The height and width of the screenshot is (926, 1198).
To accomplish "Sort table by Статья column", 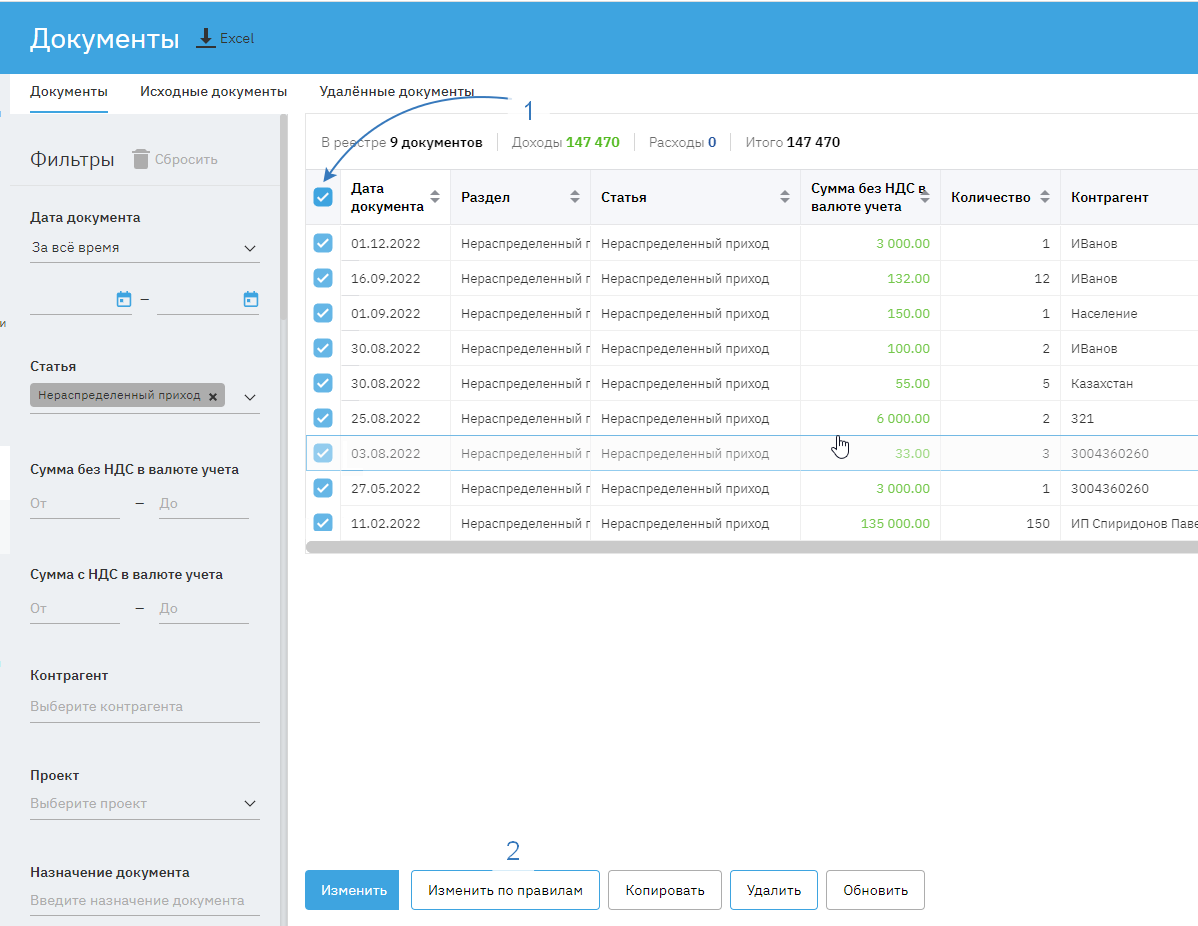I will click(785, 197).
